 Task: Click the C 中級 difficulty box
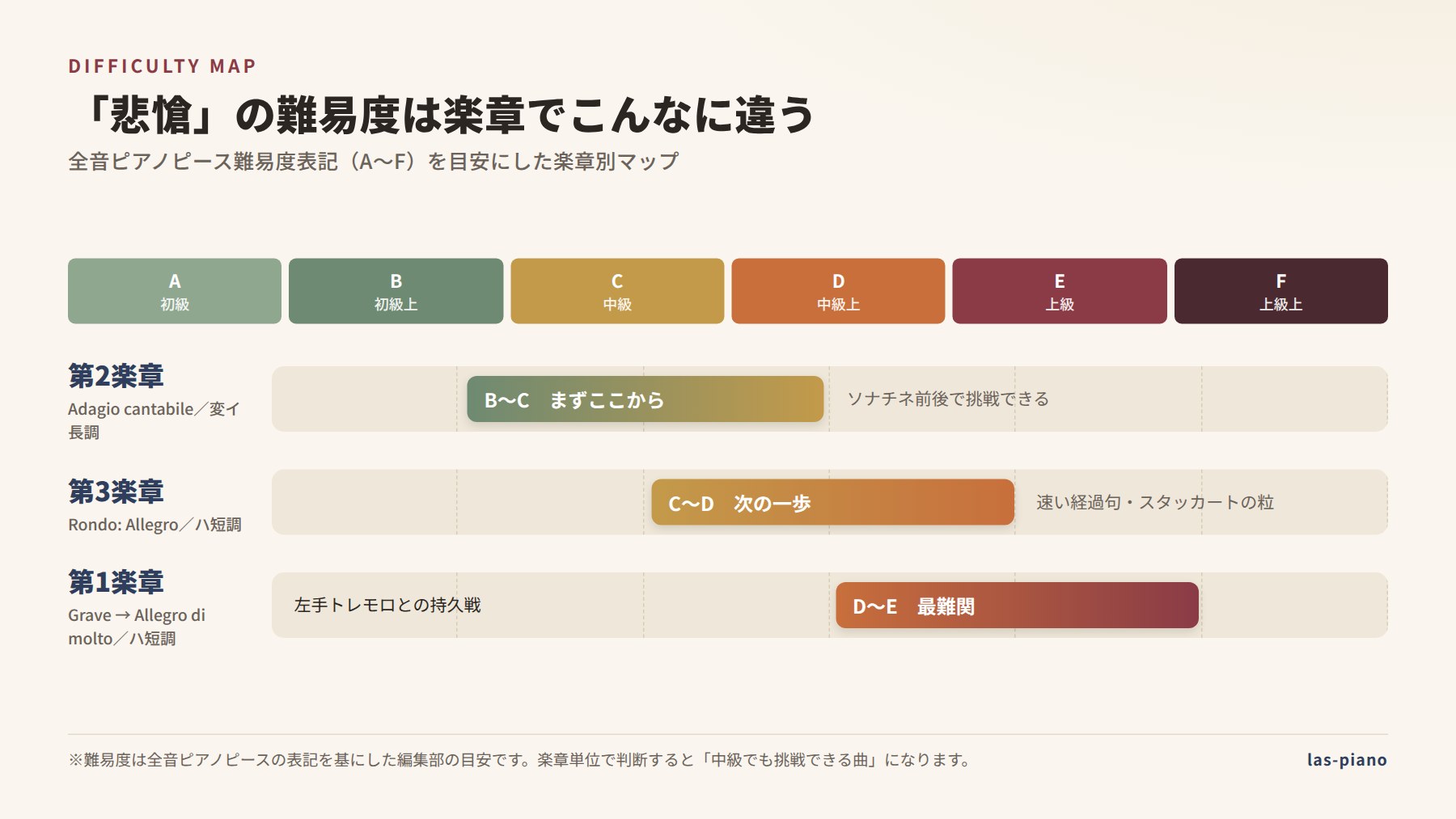[x=617, y=291]
